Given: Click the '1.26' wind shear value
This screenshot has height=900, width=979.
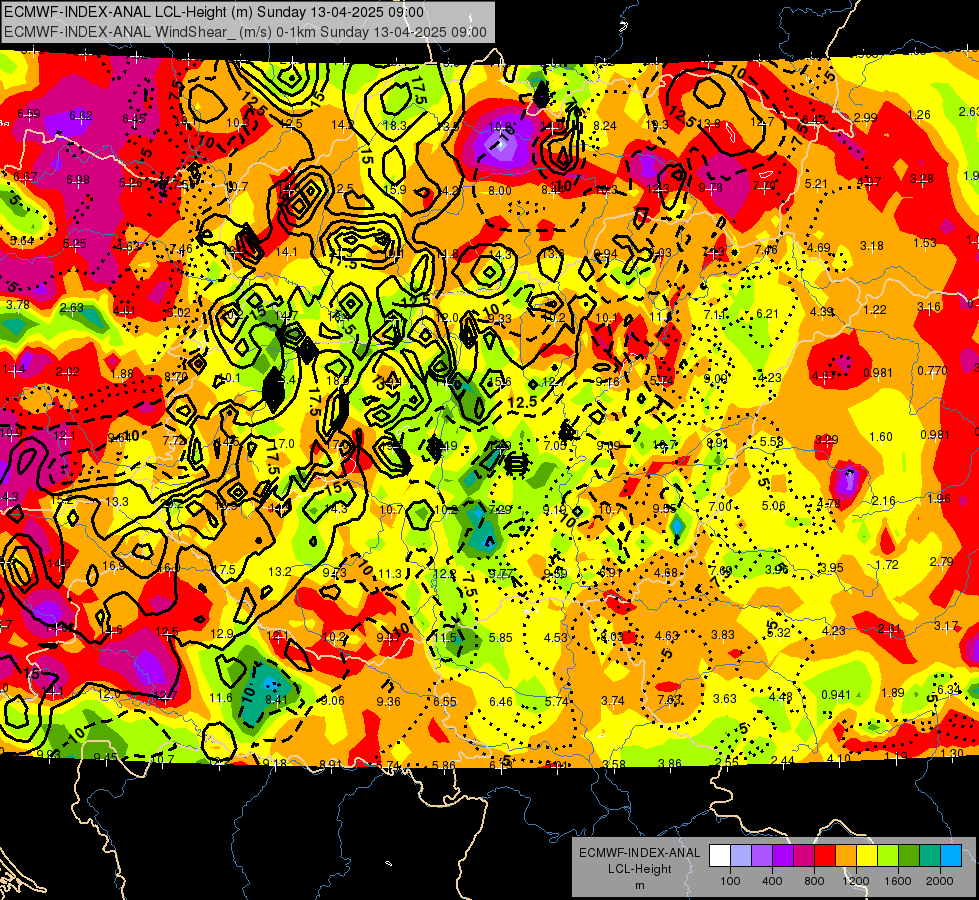Looking at the screenshot, I should pyautogui.click(x=919, y=114).
